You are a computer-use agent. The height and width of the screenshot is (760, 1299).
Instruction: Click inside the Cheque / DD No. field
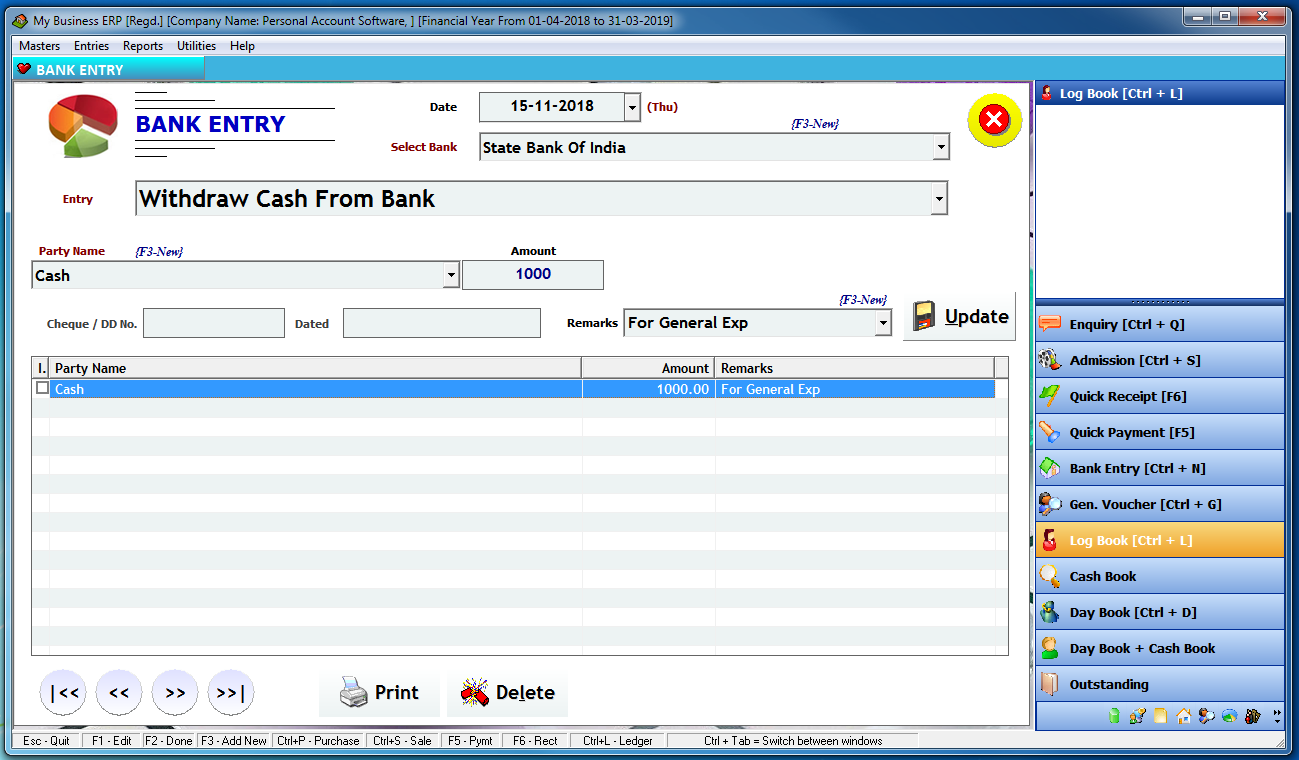[213, 322]
